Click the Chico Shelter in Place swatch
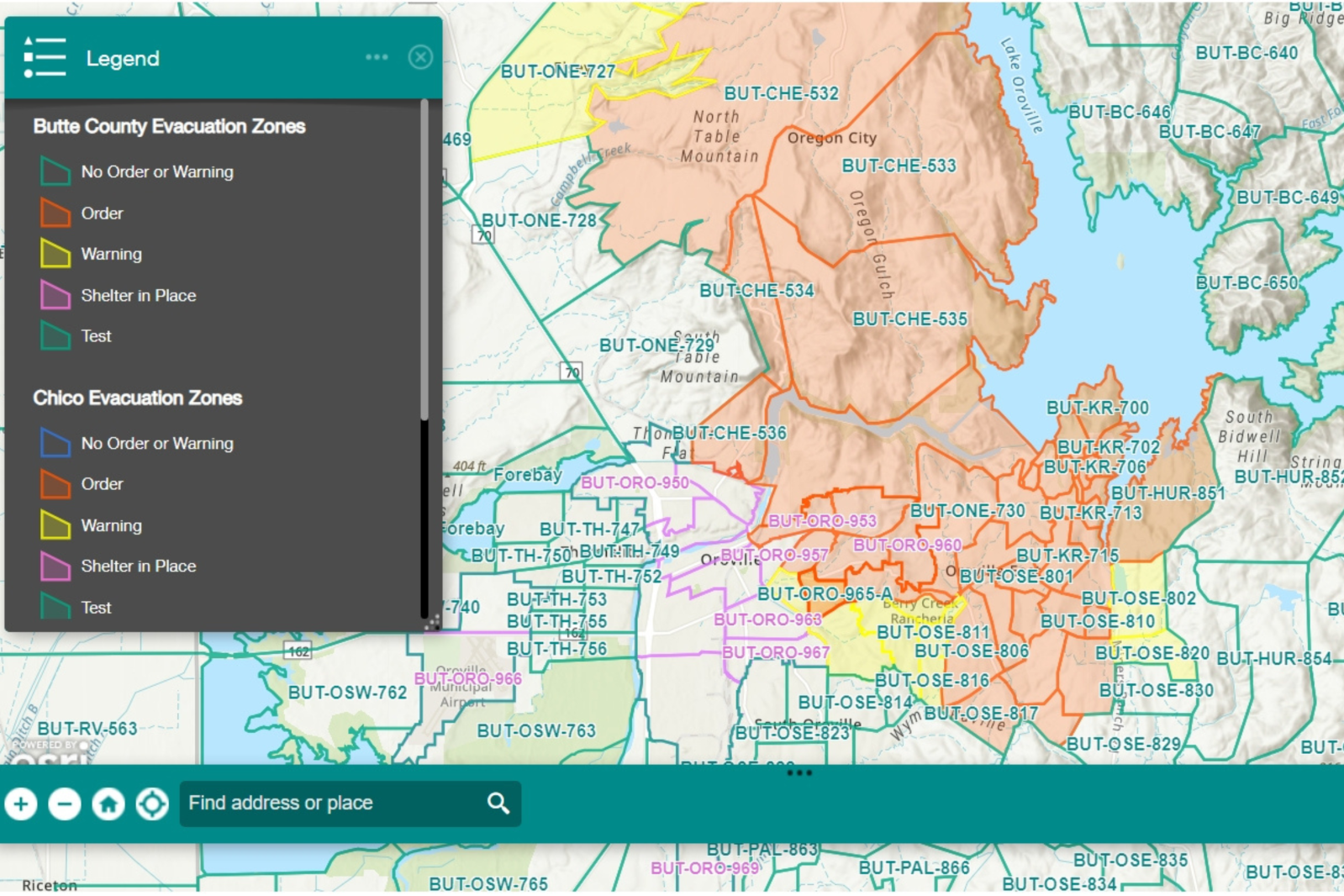Image resolution: width=1344 pixels, height=896 pixels. point(55,567)
